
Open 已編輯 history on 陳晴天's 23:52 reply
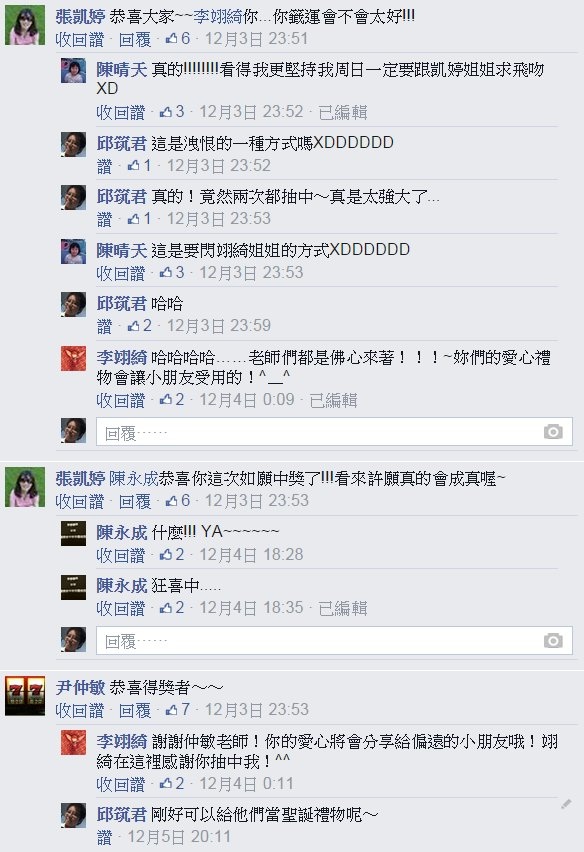coord(343,112)
